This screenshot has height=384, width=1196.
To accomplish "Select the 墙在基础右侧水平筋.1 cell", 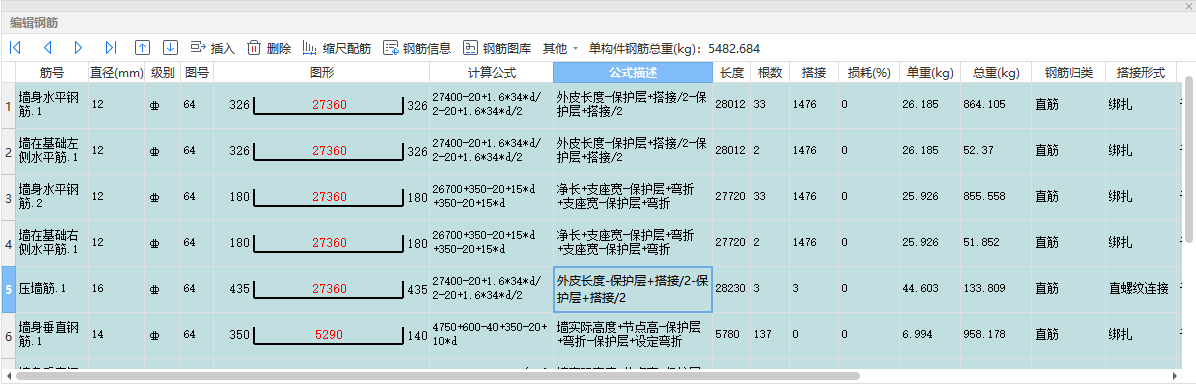I will [52, 243].
